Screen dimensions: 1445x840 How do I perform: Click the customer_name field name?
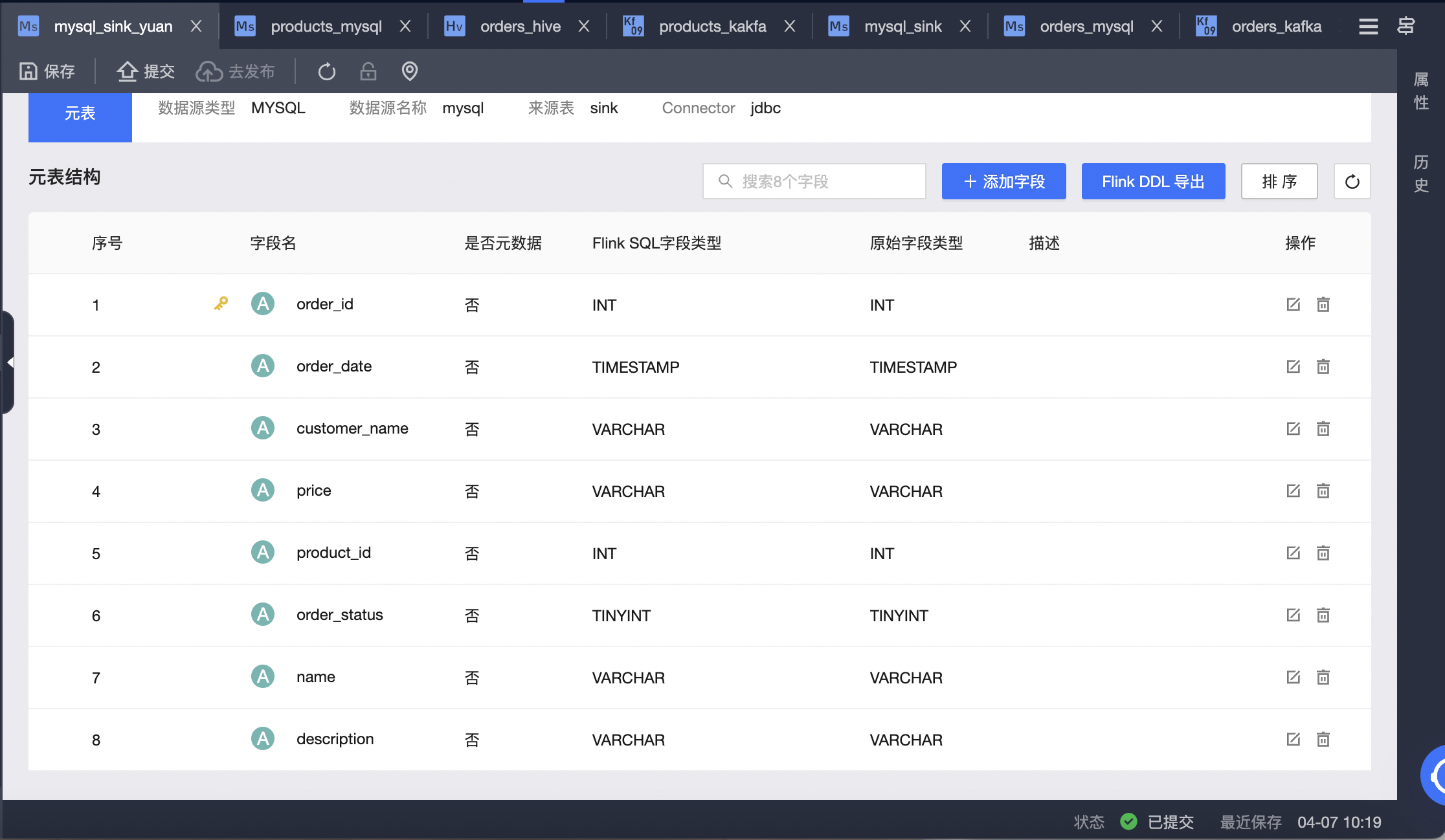(352, 428)
